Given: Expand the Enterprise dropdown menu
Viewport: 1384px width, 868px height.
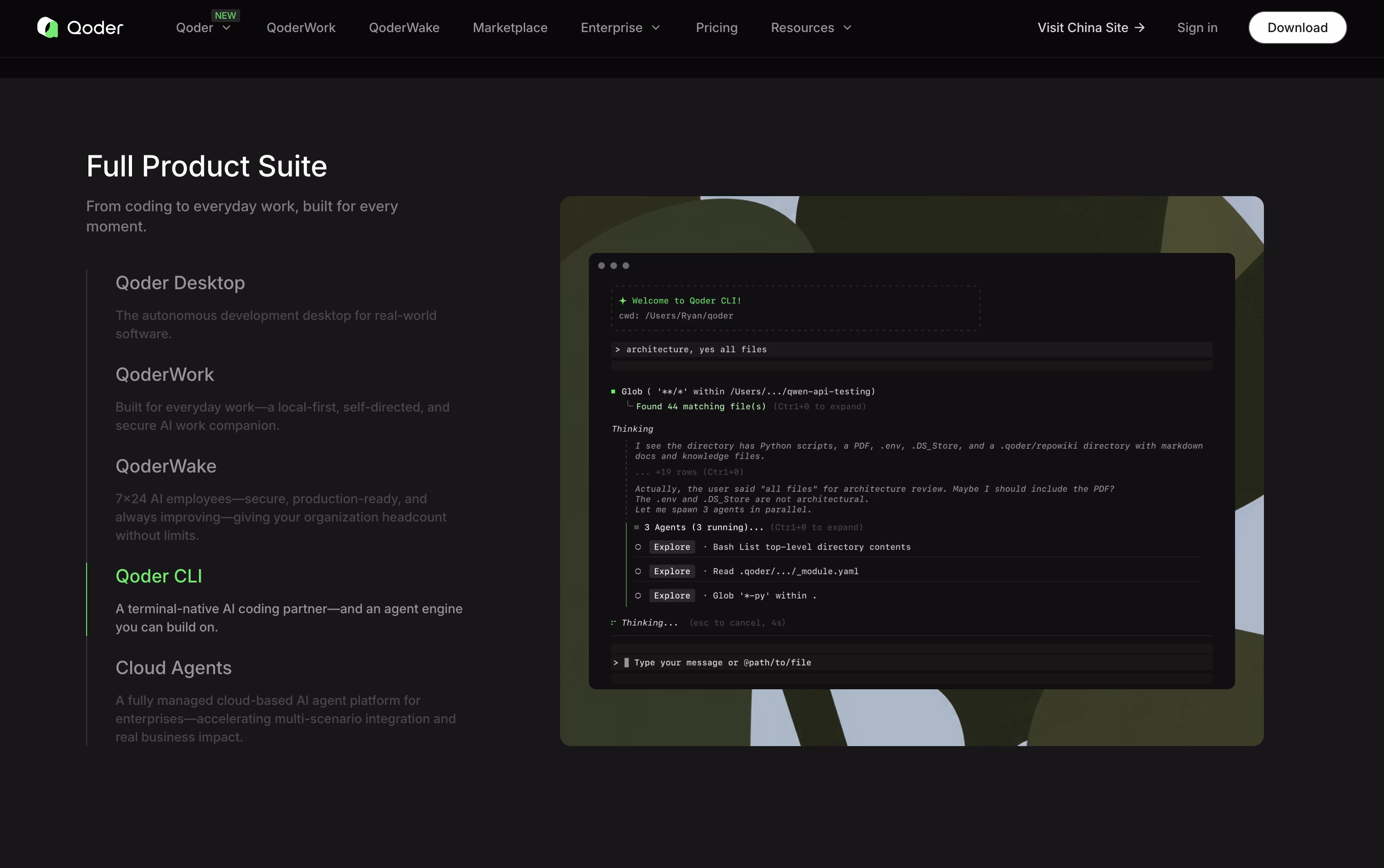Looking at the screenshot, I should coord(621,27).
